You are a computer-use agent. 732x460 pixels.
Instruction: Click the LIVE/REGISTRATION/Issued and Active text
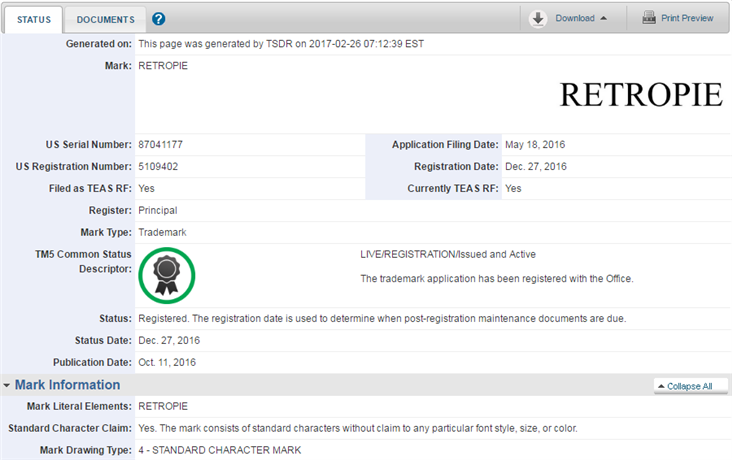pos(448,255)
